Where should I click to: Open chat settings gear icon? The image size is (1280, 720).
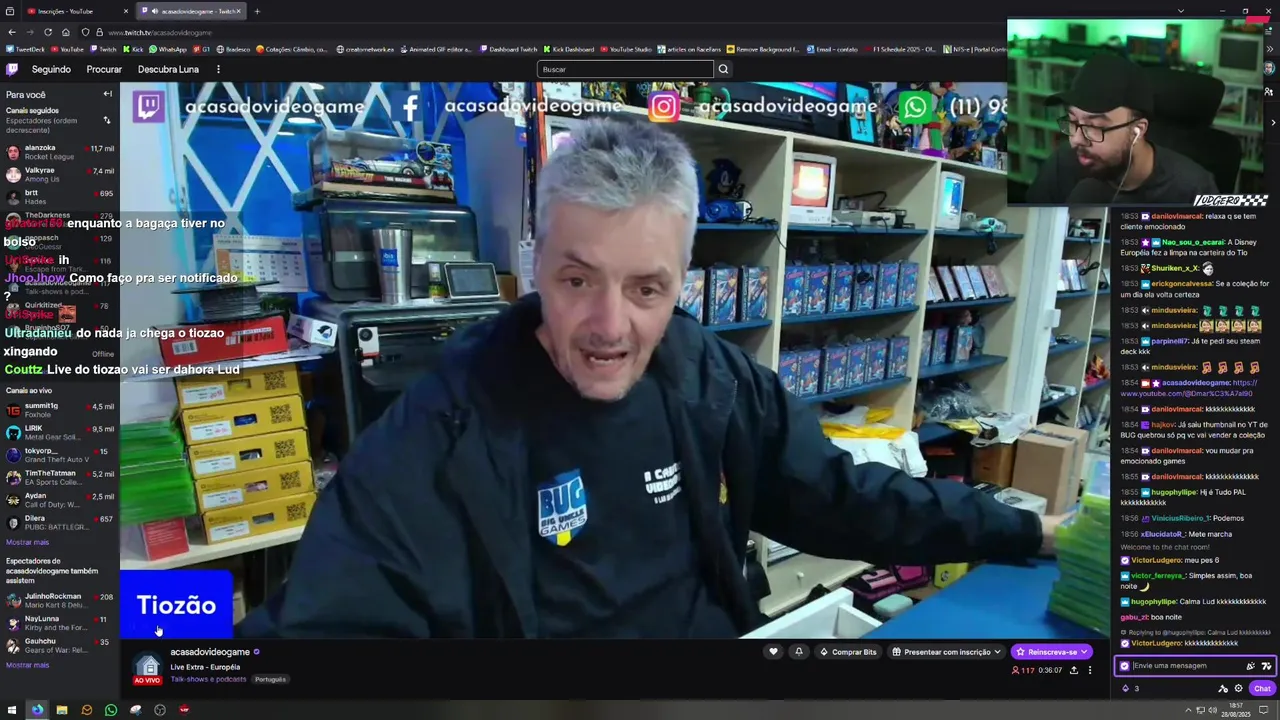(1238, 688)
